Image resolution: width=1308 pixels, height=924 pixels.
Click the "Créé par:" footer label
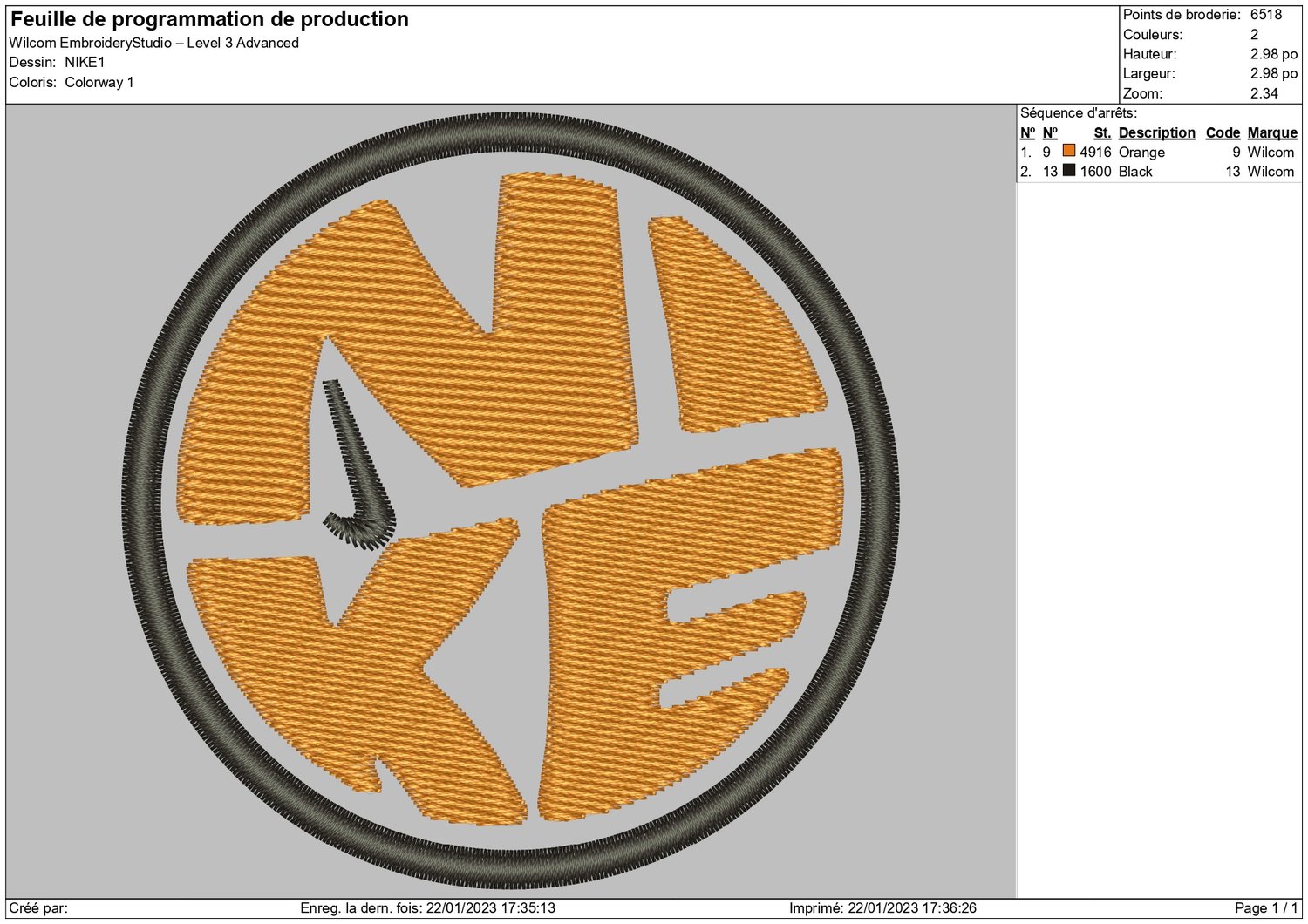pos(38,908)
